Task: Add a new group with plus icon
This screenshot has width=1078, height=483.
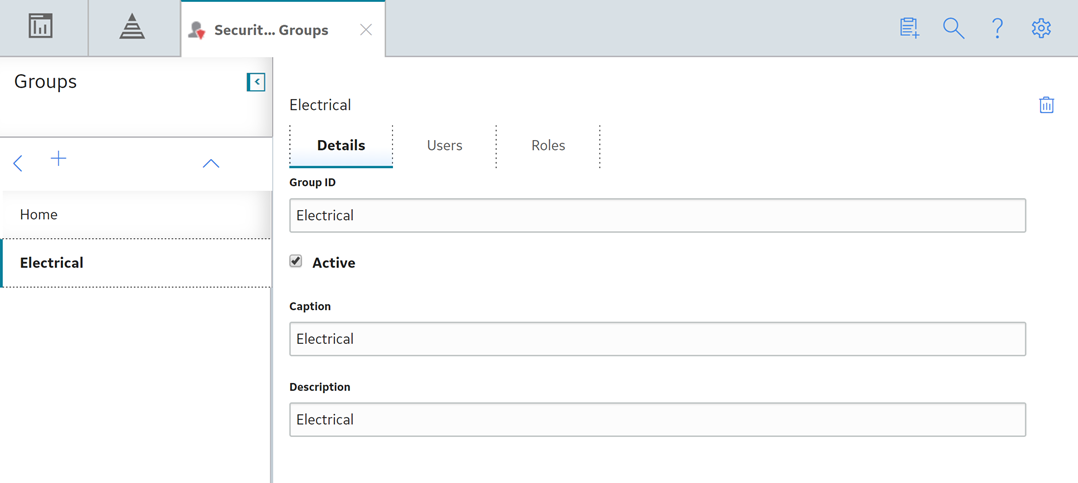Action: [59, 159]
